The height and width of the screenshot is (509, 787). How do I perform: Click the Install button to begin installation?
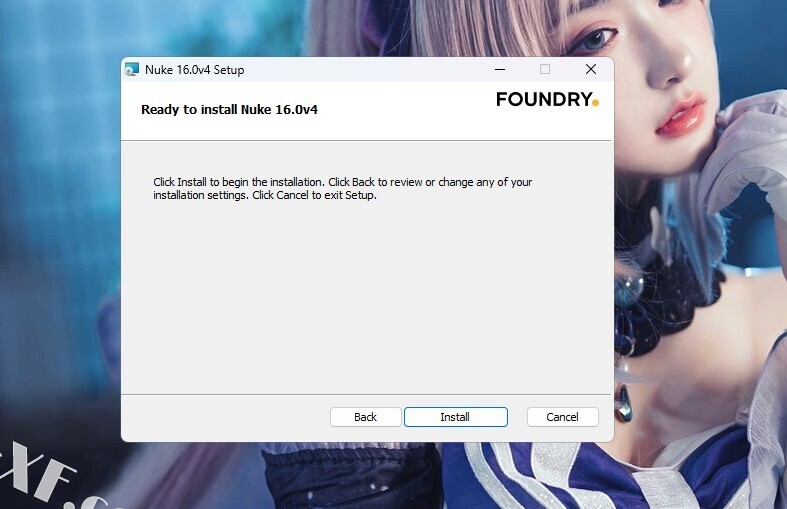[456, 417]
